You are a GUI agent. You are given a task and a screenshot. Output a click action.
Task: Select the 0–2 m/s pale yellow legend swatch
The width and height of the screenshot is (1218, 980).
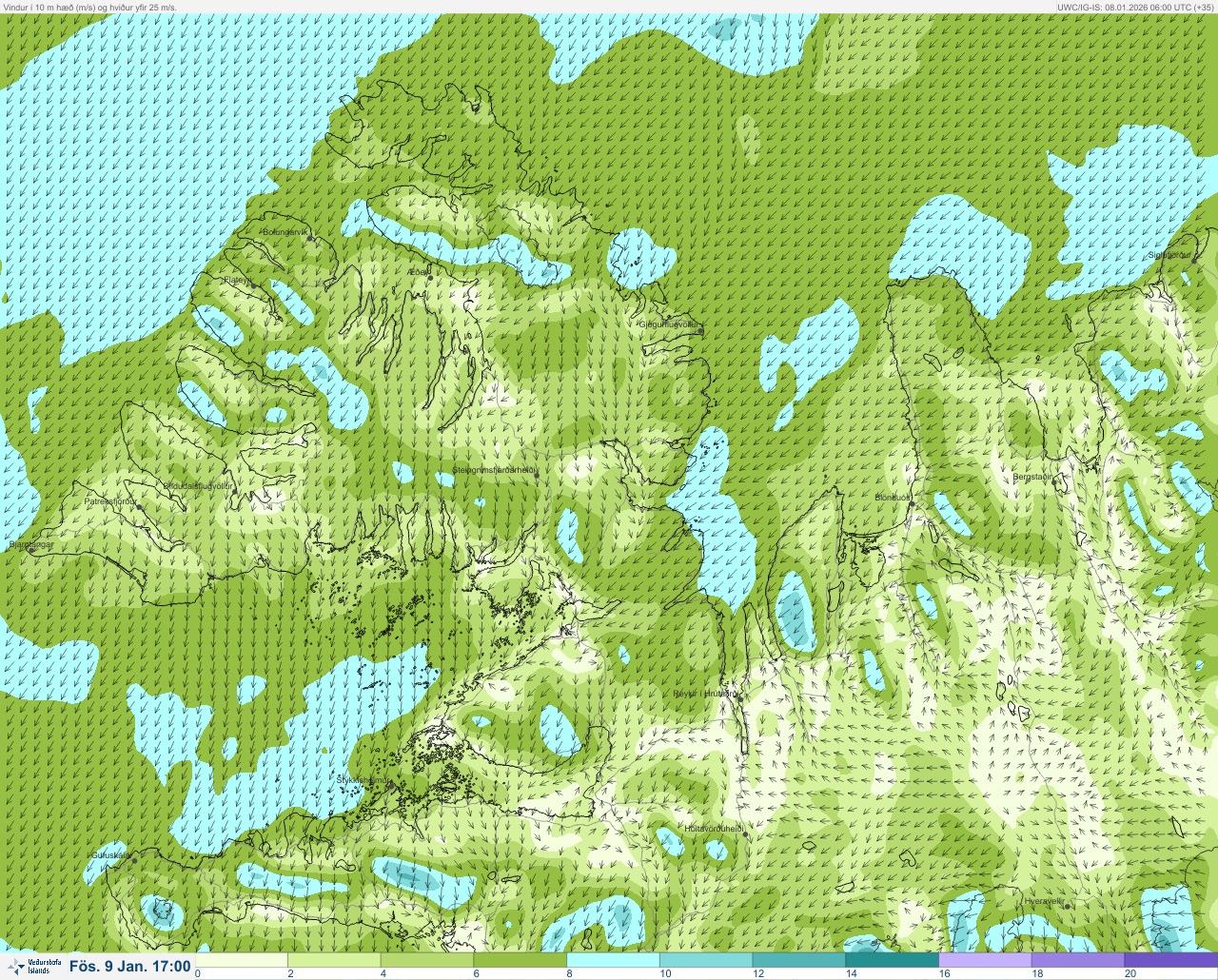(243, 959)
